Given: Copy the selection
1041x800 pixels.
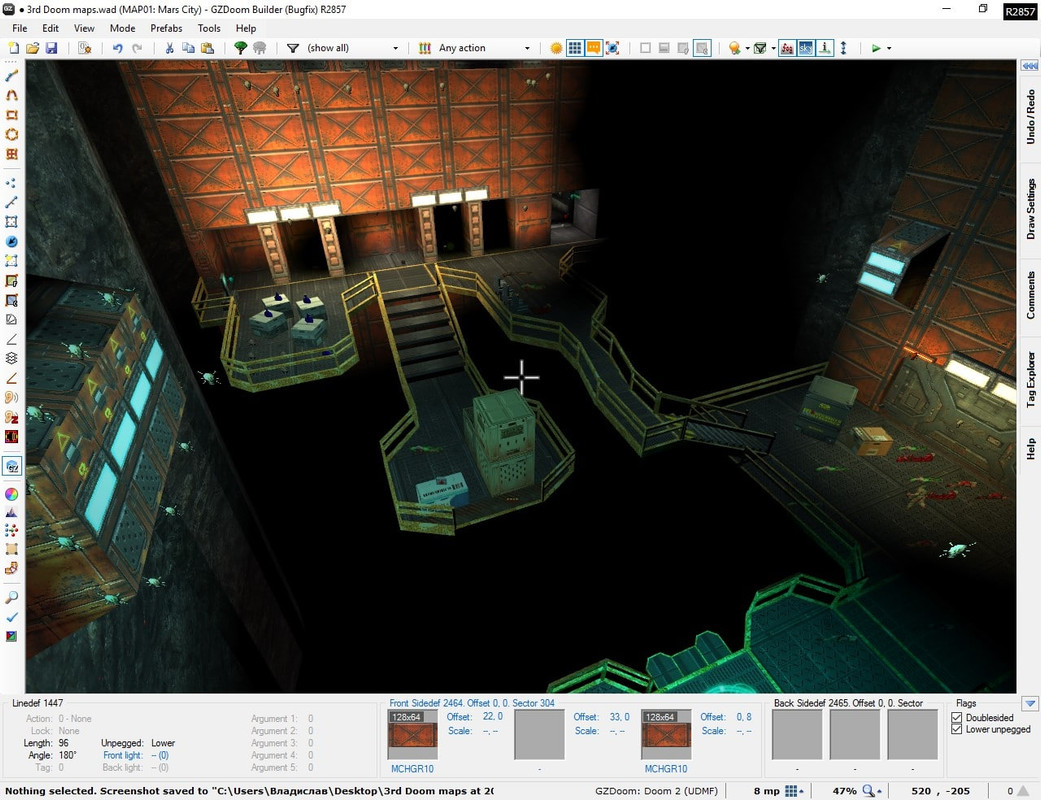Looking at the screenshot, I should [189, 48].
